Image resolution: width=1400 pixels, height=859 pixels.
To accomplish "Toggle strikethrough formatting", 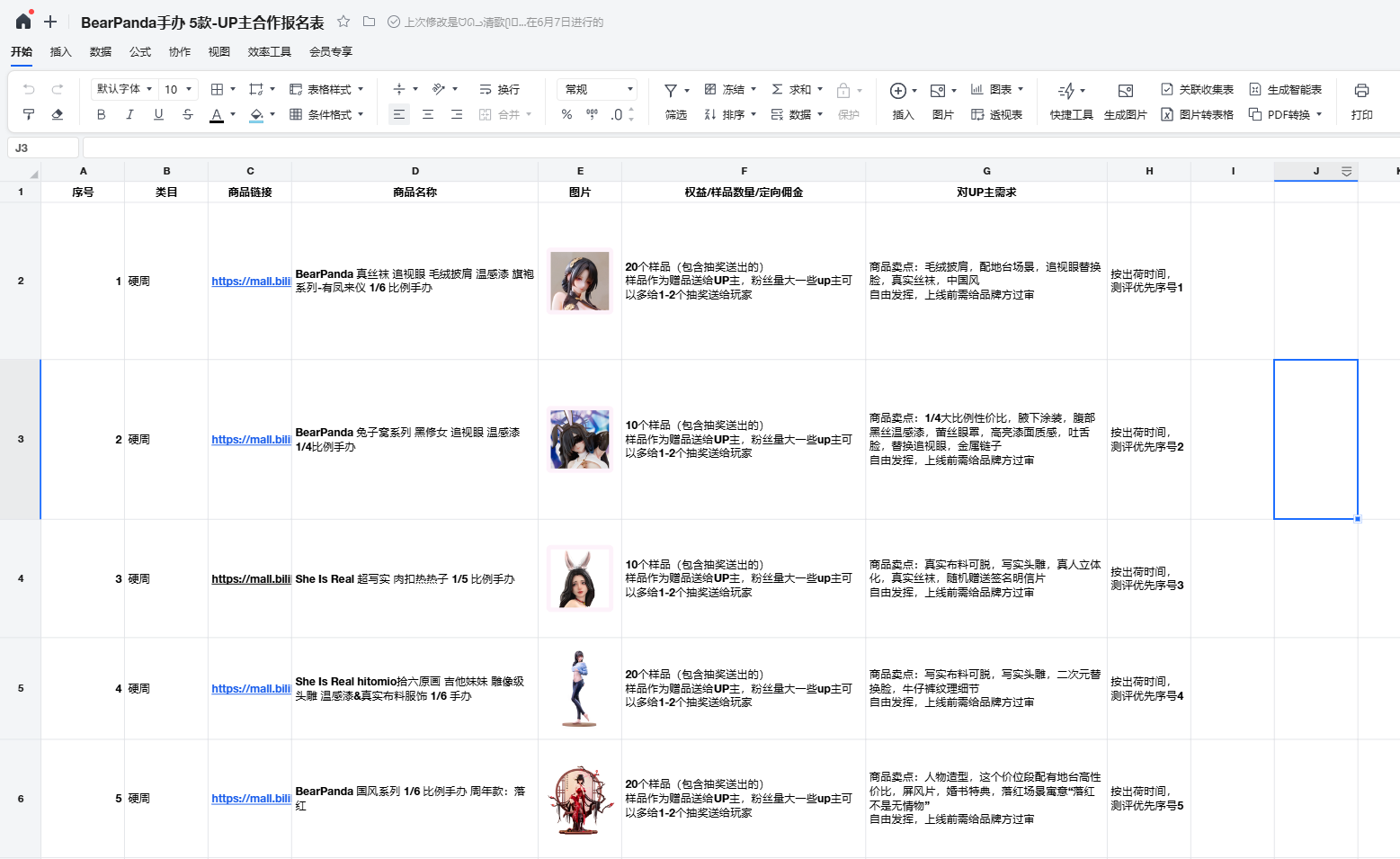I will click(187, 114).
